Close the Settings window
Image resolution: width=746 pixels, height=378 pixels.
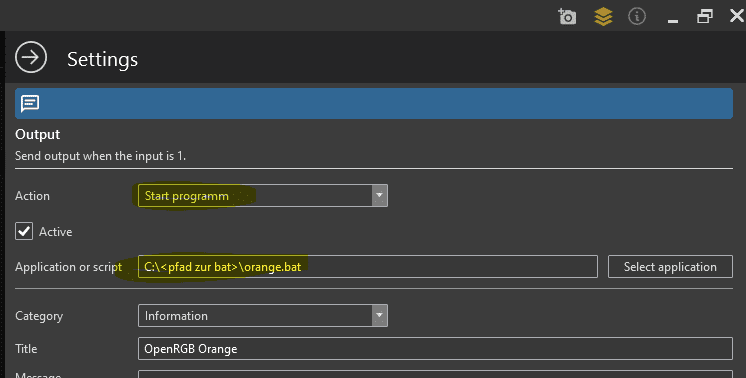click(737, 16)
